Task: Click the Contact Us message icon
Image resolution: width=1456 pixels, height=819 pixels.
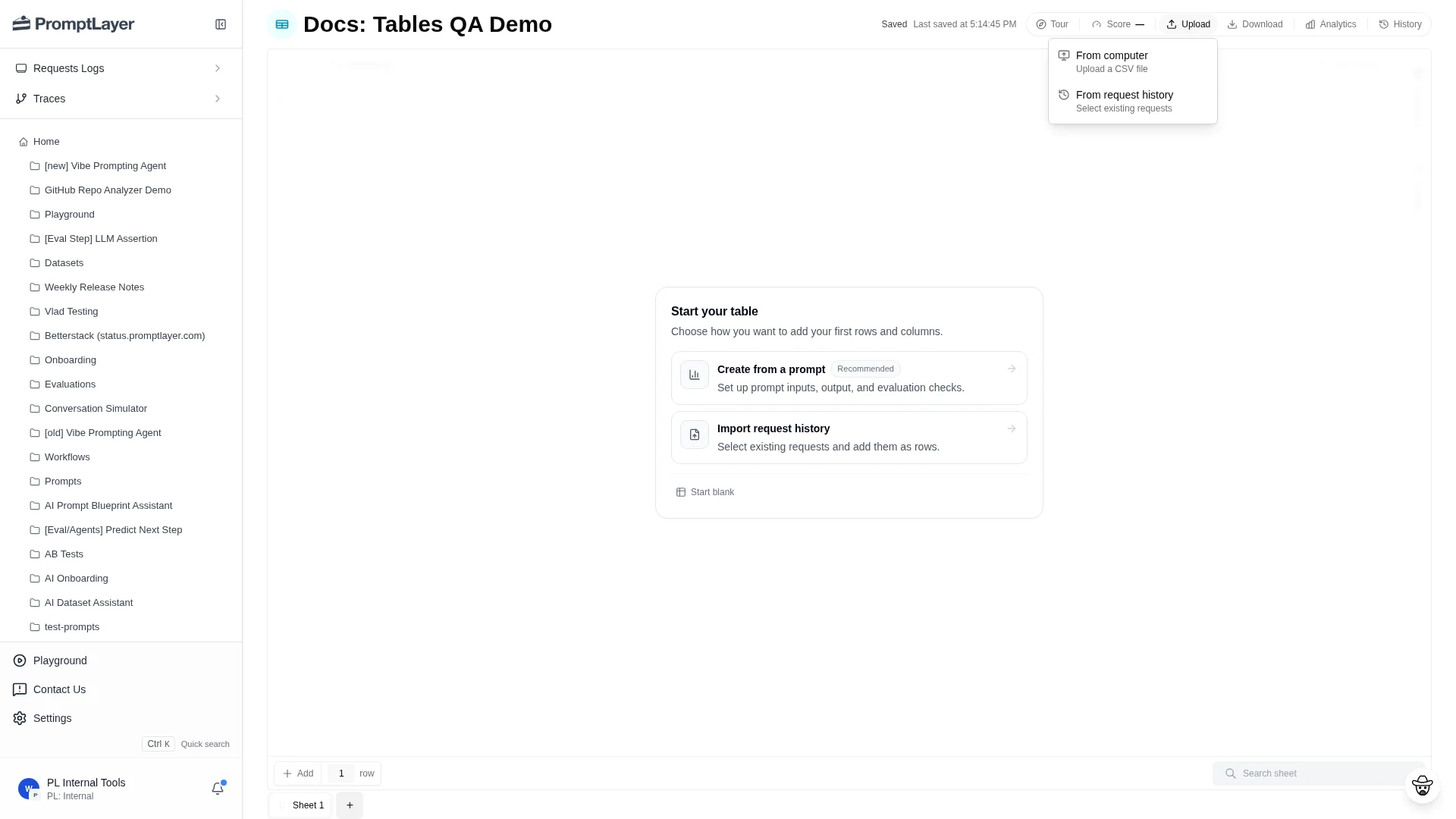Action: (x=20, y=689)
